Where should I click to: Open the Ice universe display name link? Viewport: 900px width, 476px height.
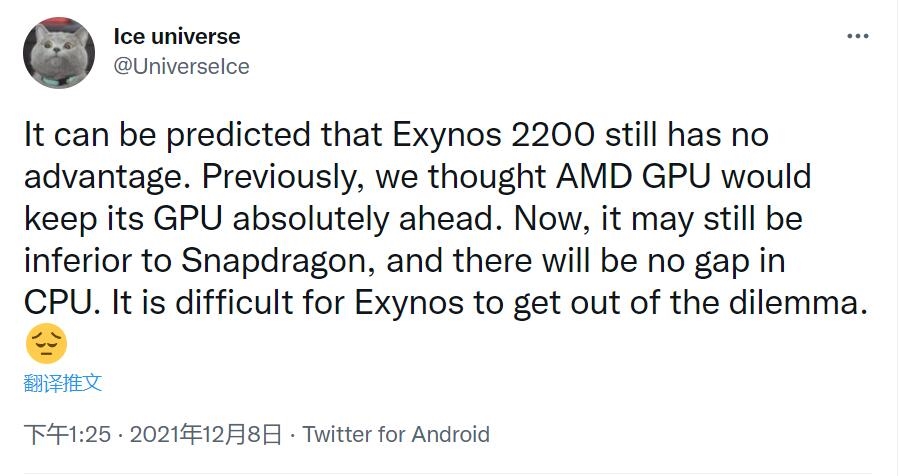click(177, 36)
